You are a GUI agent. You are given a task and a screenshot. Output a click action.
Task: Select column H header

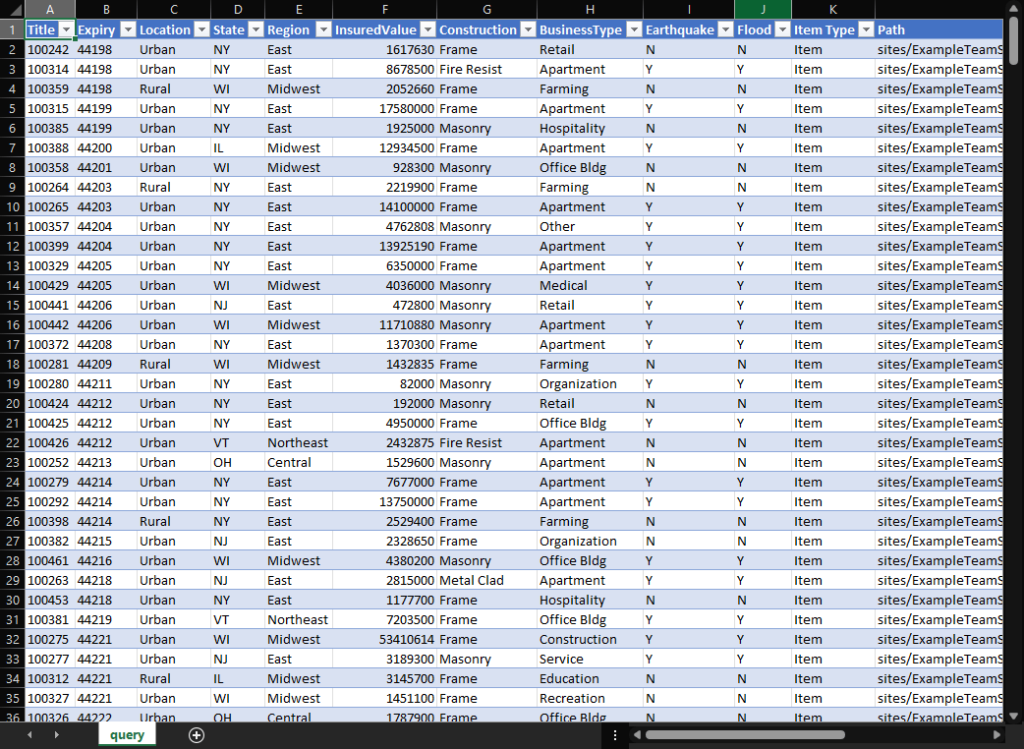(x=590, y=9)
